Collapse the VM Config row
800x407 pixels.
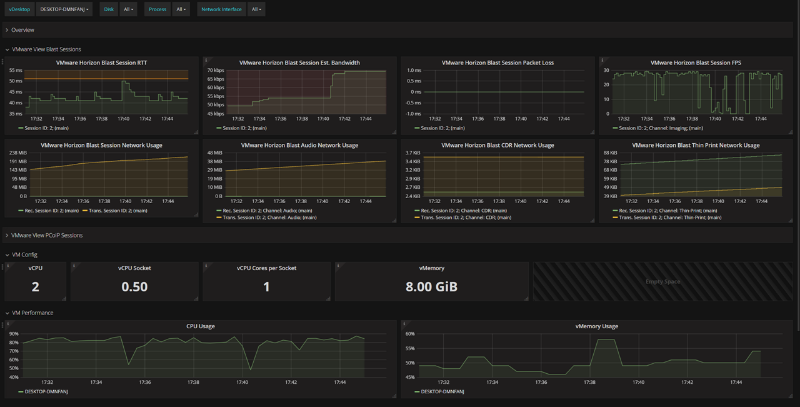click(x=24, y=255)
